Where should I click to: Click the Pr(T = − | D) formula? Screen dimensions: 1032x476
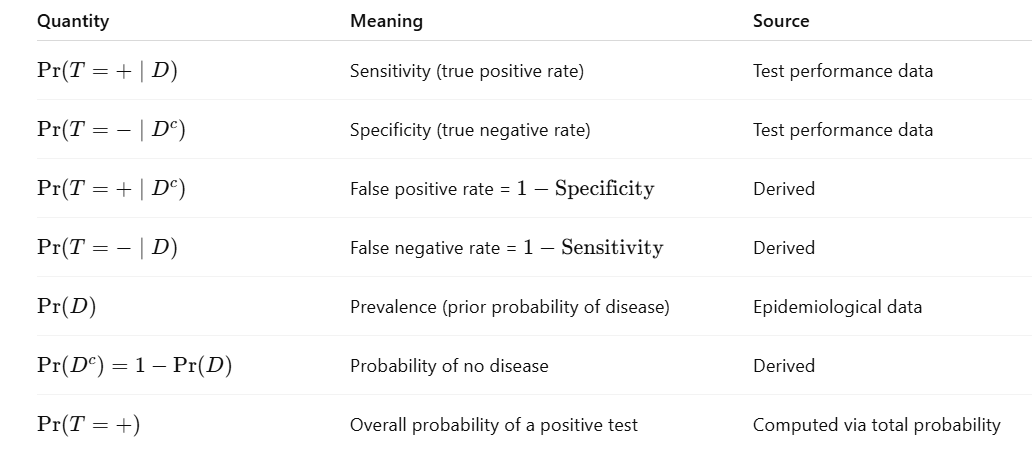pyautogui.click(x=107, y=247)
